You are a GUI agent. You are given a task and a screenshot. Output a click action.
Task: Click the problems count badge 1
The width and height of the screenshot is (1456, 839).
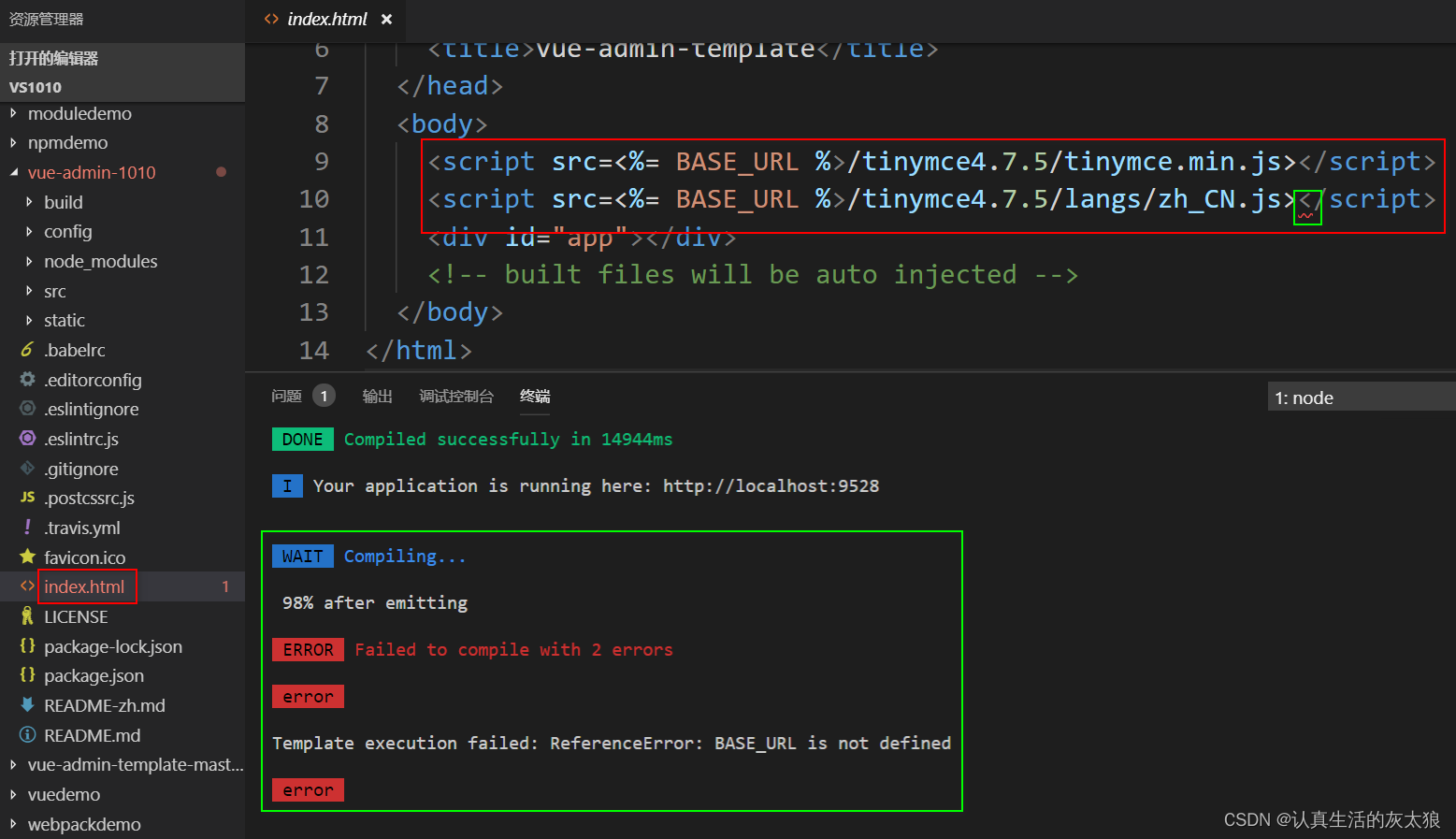[324, 396]
